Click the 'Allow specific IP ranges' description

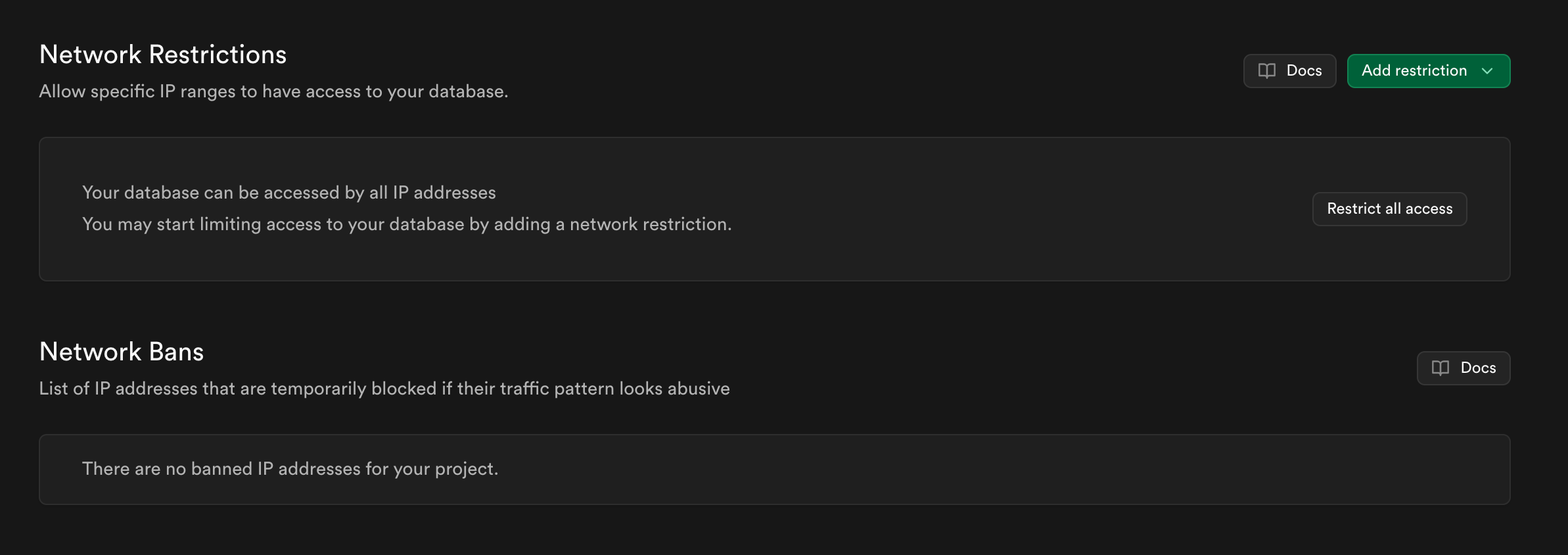(x=273, y=91)
